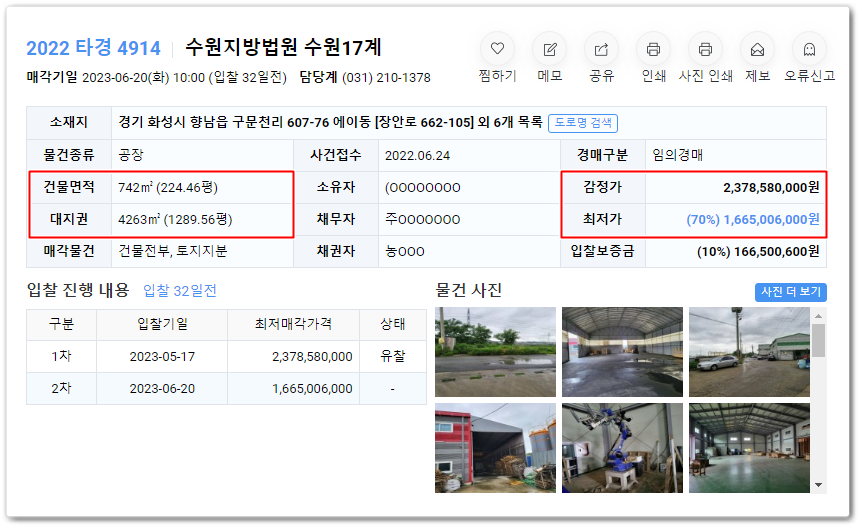Screen dimensions: 862x529
Task: Click the 최저가 value (70%) 1,665,006,000원
Action: [753, 219]
